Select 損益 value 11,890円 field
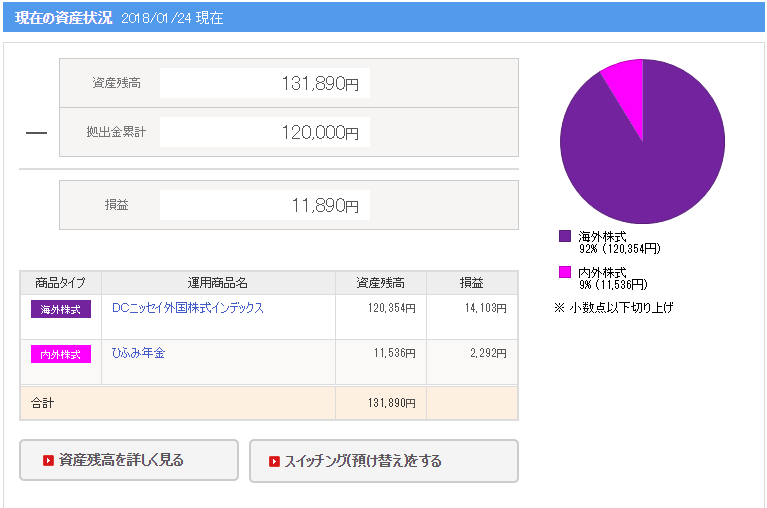This screenshot has width=767, height=508. pos(265,205)
